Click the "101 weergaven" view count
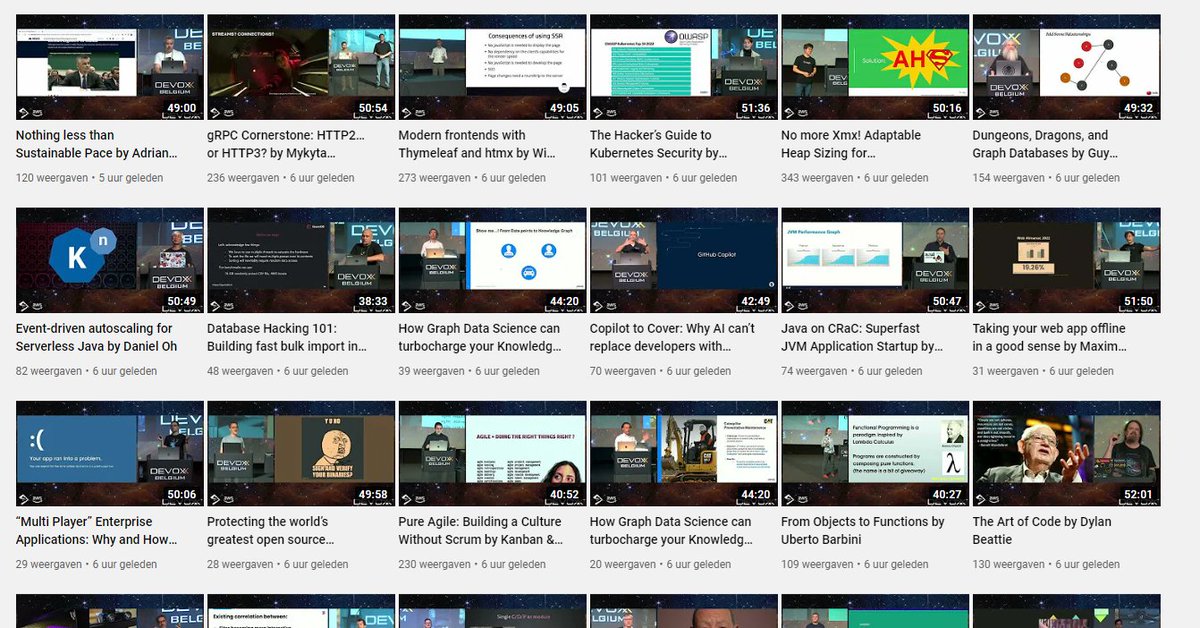 (x=626, y=178)
